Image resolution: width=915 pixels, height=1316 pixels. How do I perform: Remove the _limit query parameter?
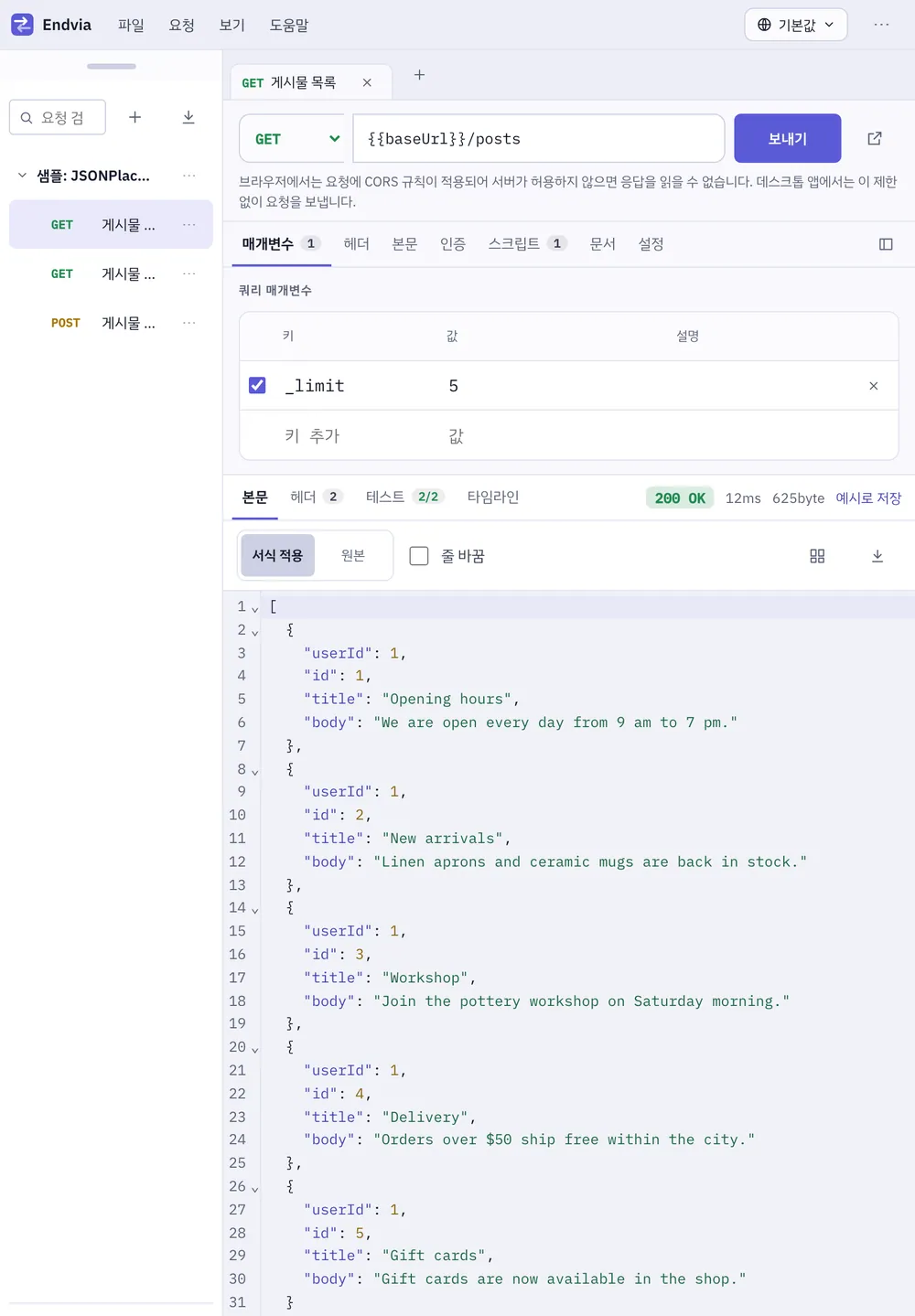click(873, 386)
